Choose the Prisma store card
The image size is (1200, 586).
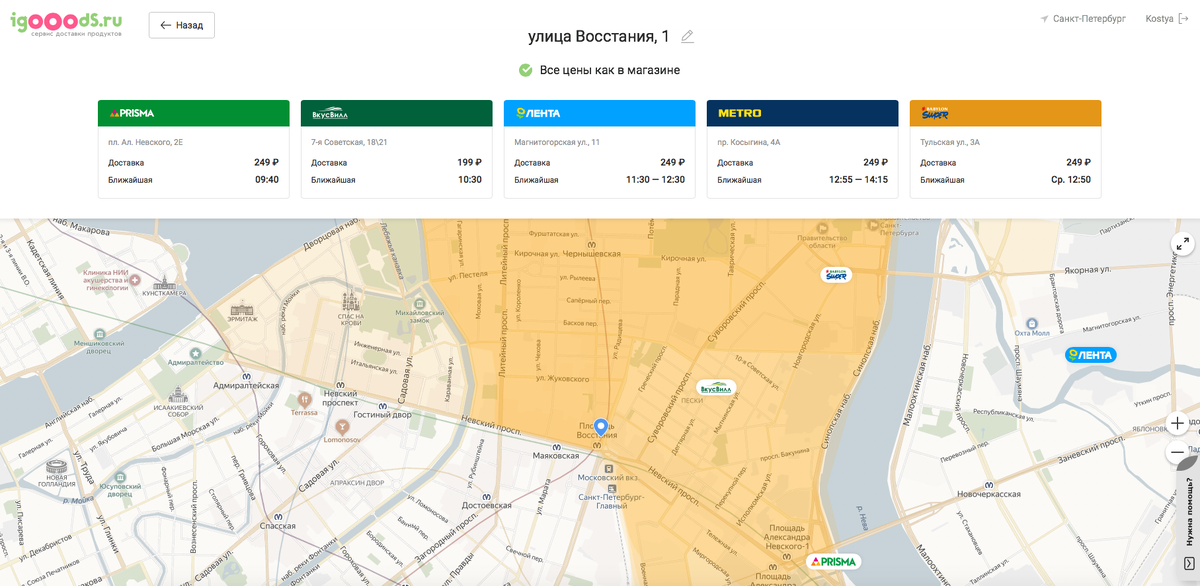click(193, 149)
